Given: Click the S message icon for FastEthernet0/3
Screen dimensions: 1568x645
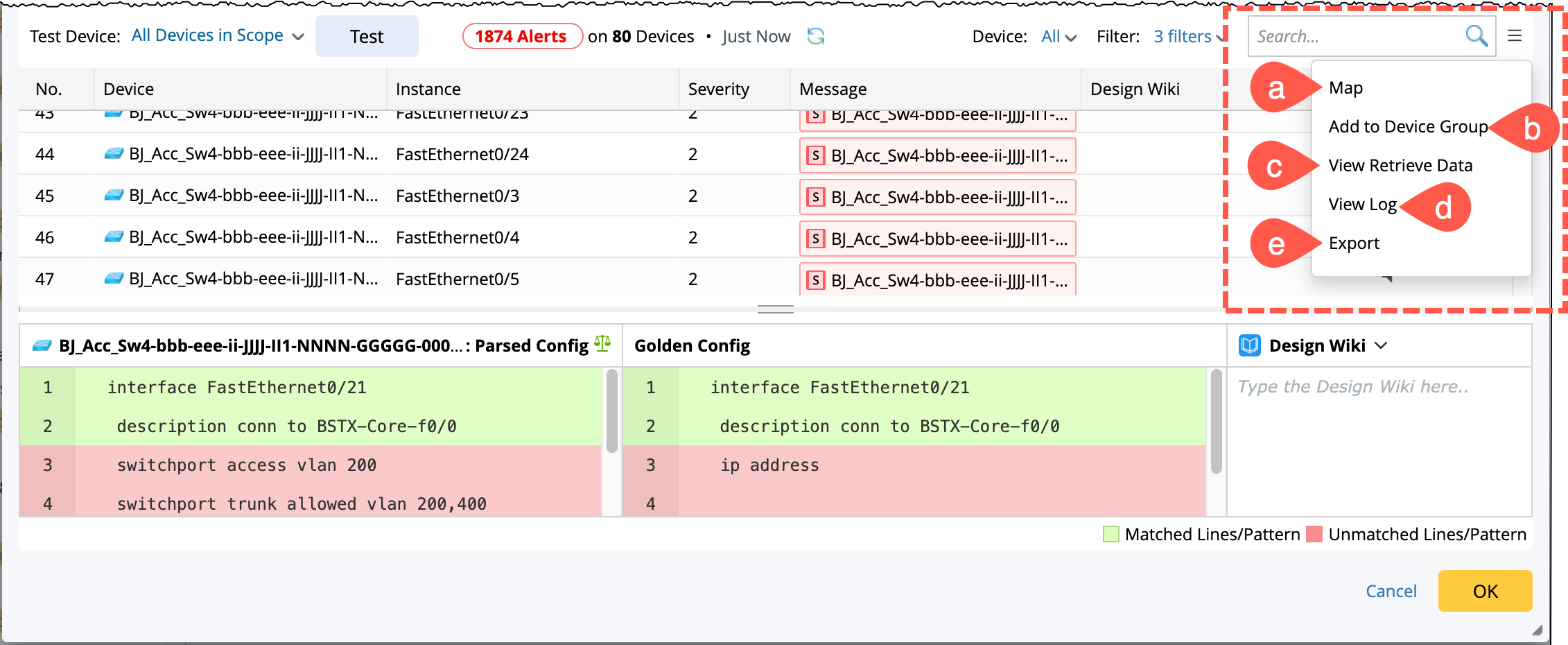Looking at the screenshot, I should 816,198.
